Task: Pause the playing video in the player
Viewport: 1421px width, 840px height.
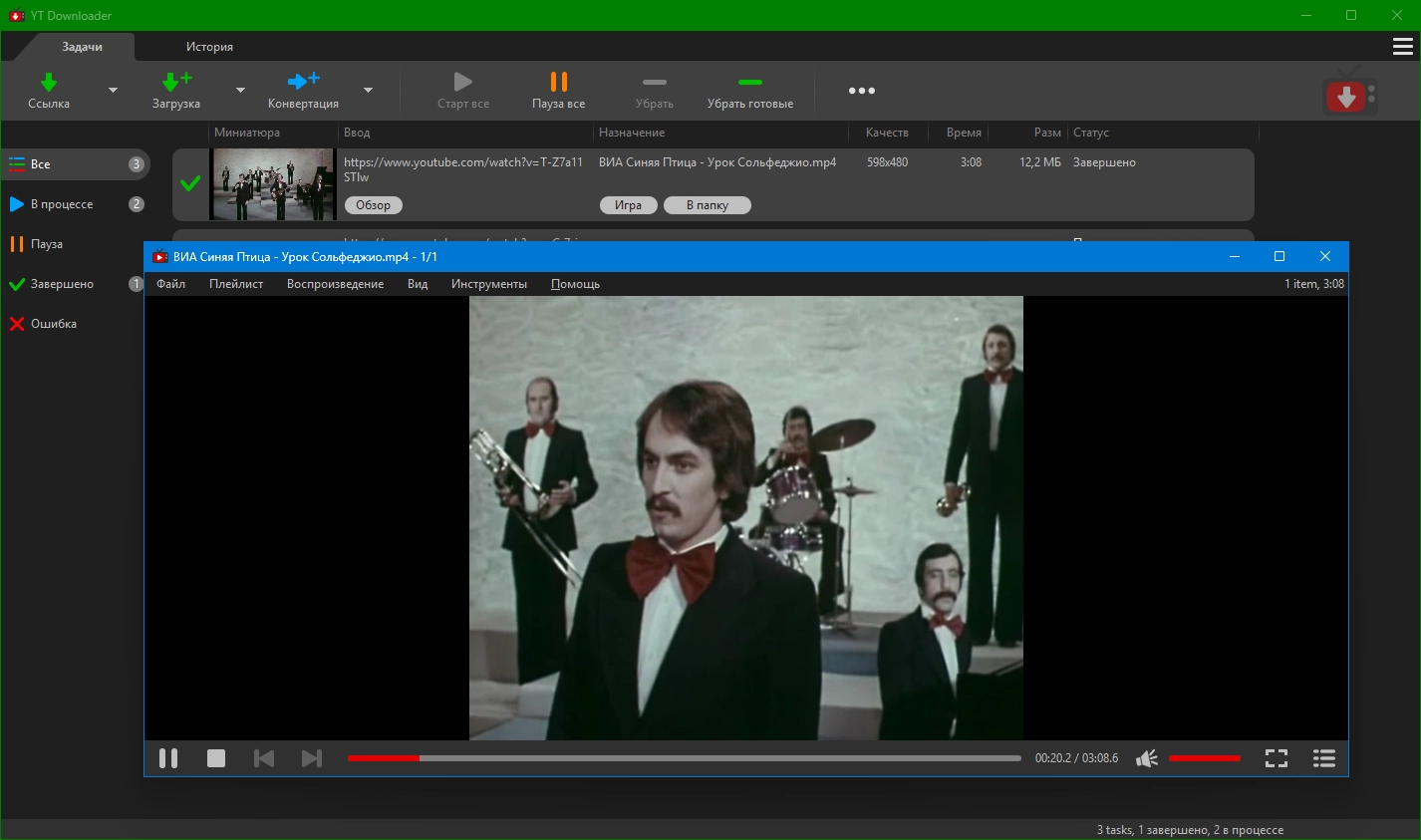Action: [168, 758]
